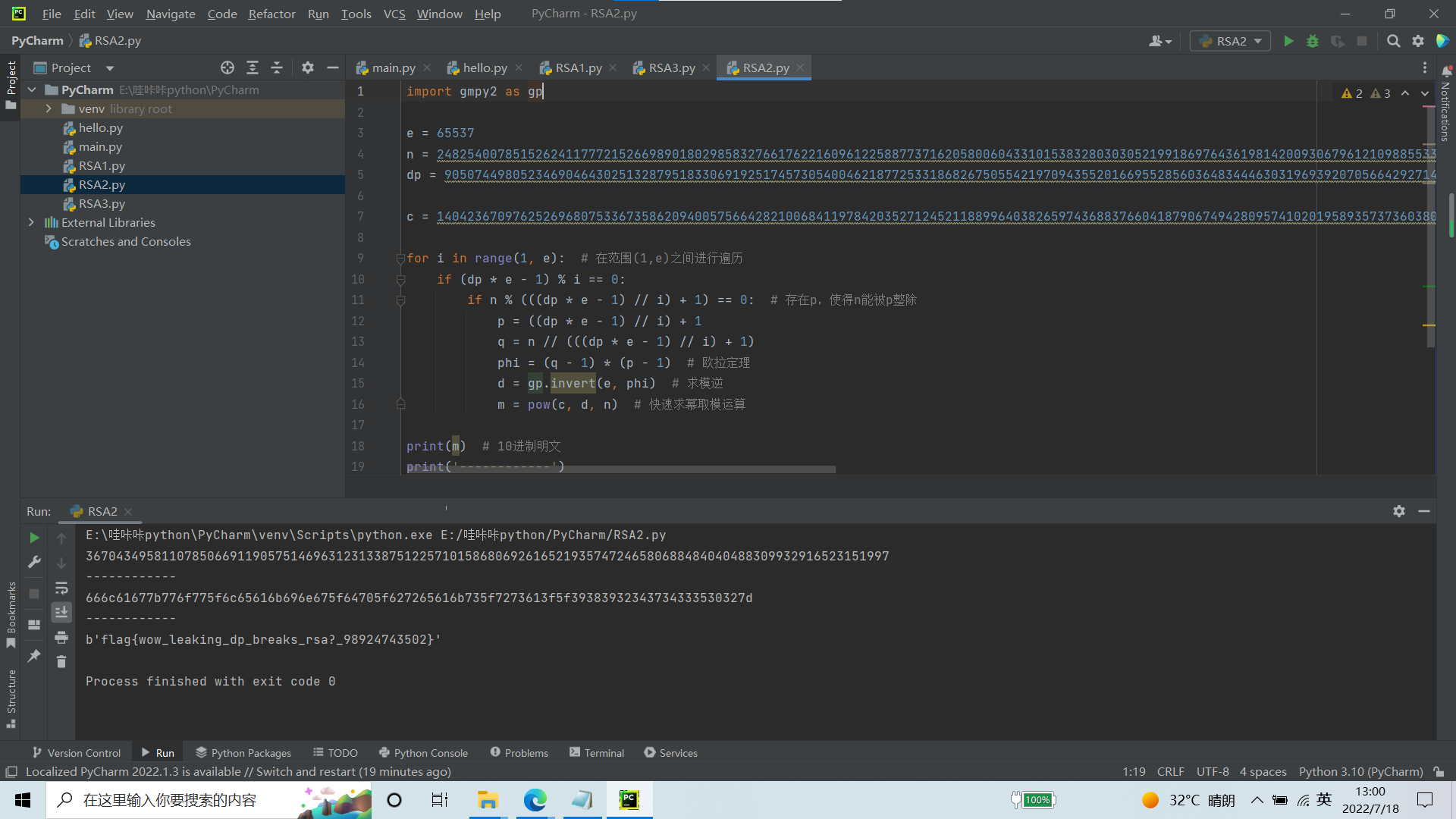Open Search Everywhere magnifier icon
The width and height of the screenshot is (1456, 819).
pyautogui.click(x=1393, y=41)
